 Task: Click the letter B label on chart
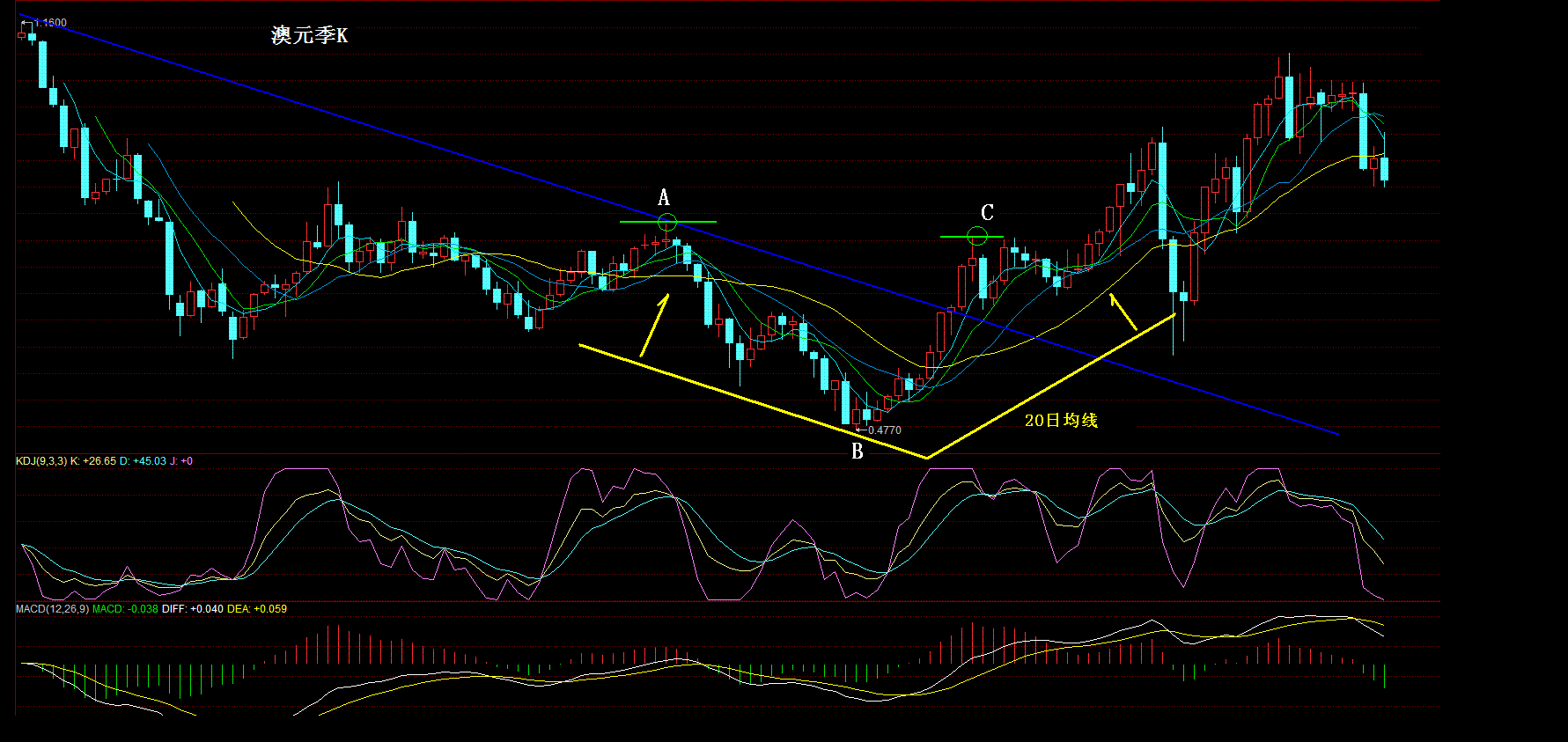tap(857, 452)
